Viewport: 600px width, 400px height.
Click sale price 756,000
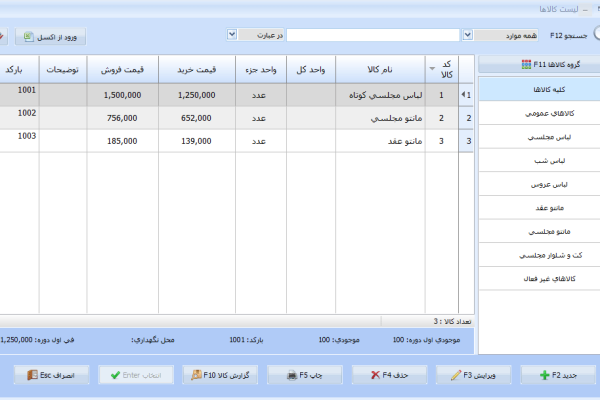click(x=122, y=118)
